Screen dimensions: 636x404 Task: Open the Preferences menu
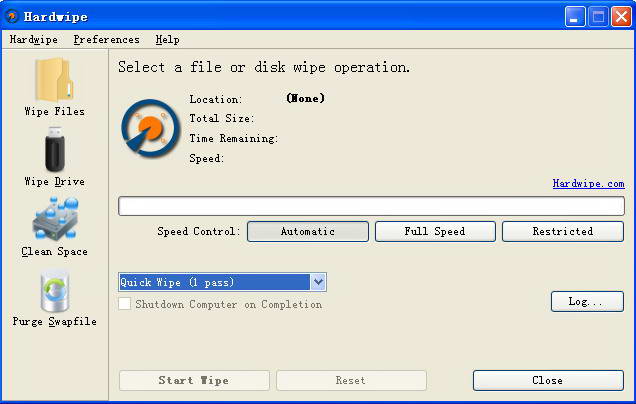pyautogui.click(x=106, y=40)
